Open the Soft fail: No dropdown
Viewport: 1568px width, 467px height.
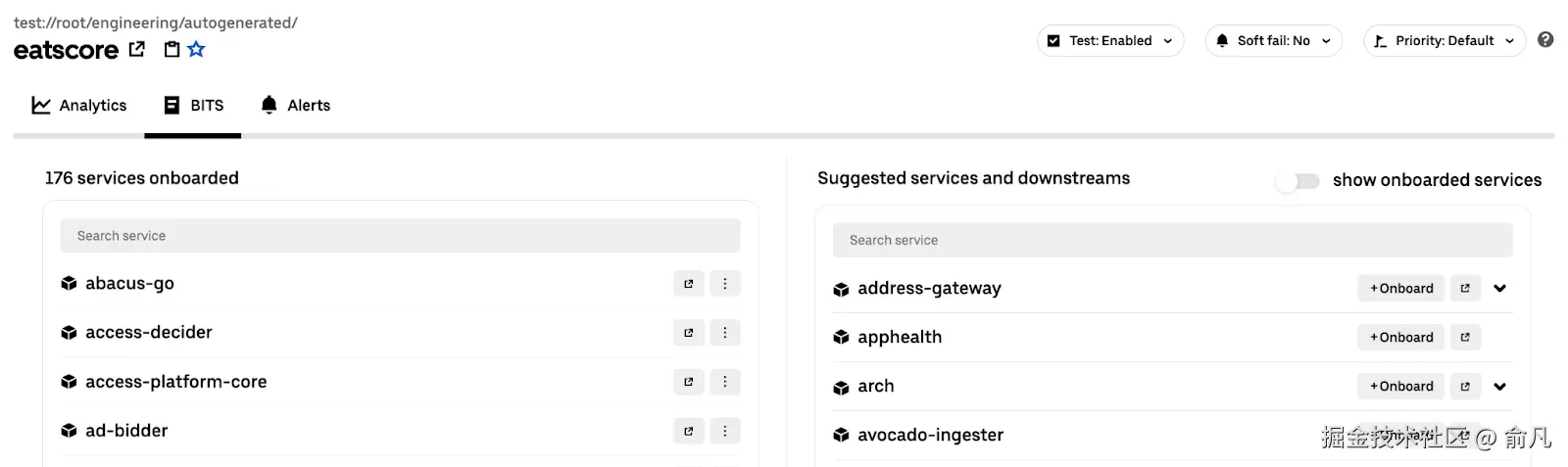click(x=1273, y=41)
